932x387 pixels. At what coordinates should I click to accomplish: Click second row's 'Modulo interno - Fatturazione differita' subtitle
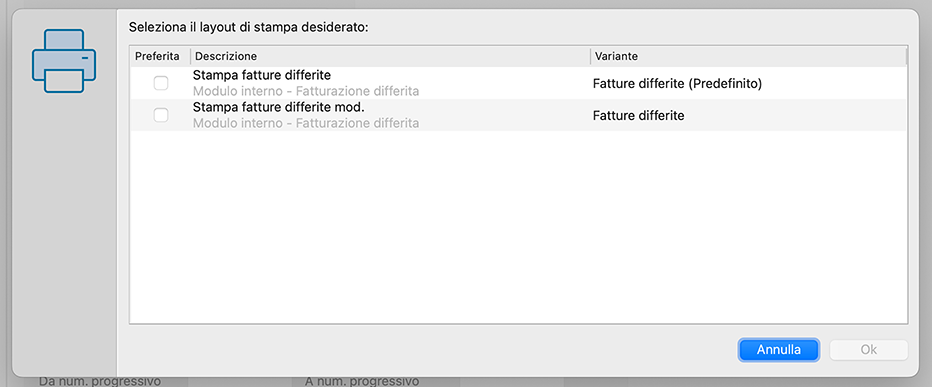pos(306,124)
